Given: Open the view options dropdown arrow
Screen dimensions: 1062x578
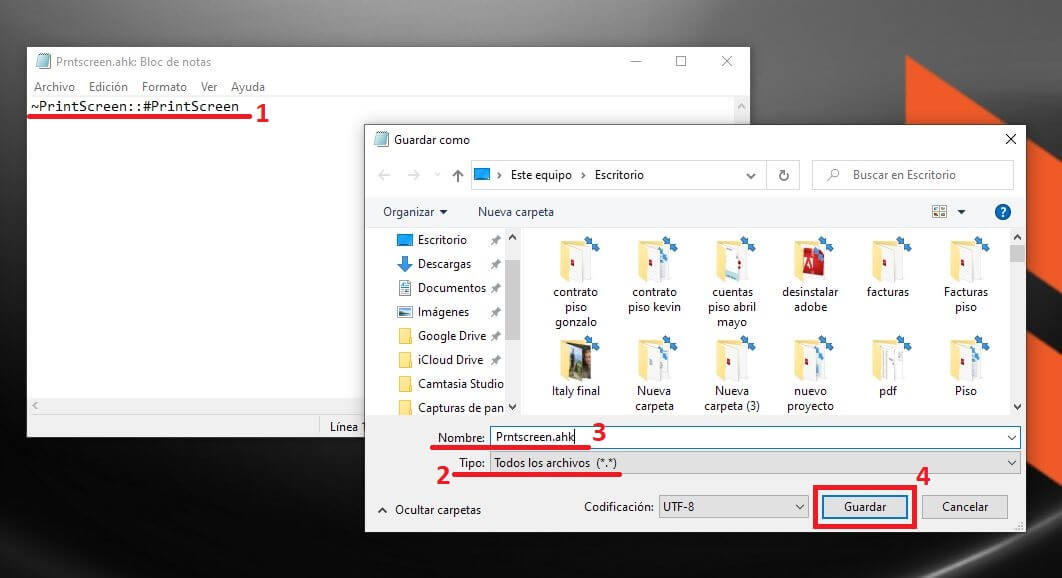Looking at the screenshot, I should coord(961,212).
